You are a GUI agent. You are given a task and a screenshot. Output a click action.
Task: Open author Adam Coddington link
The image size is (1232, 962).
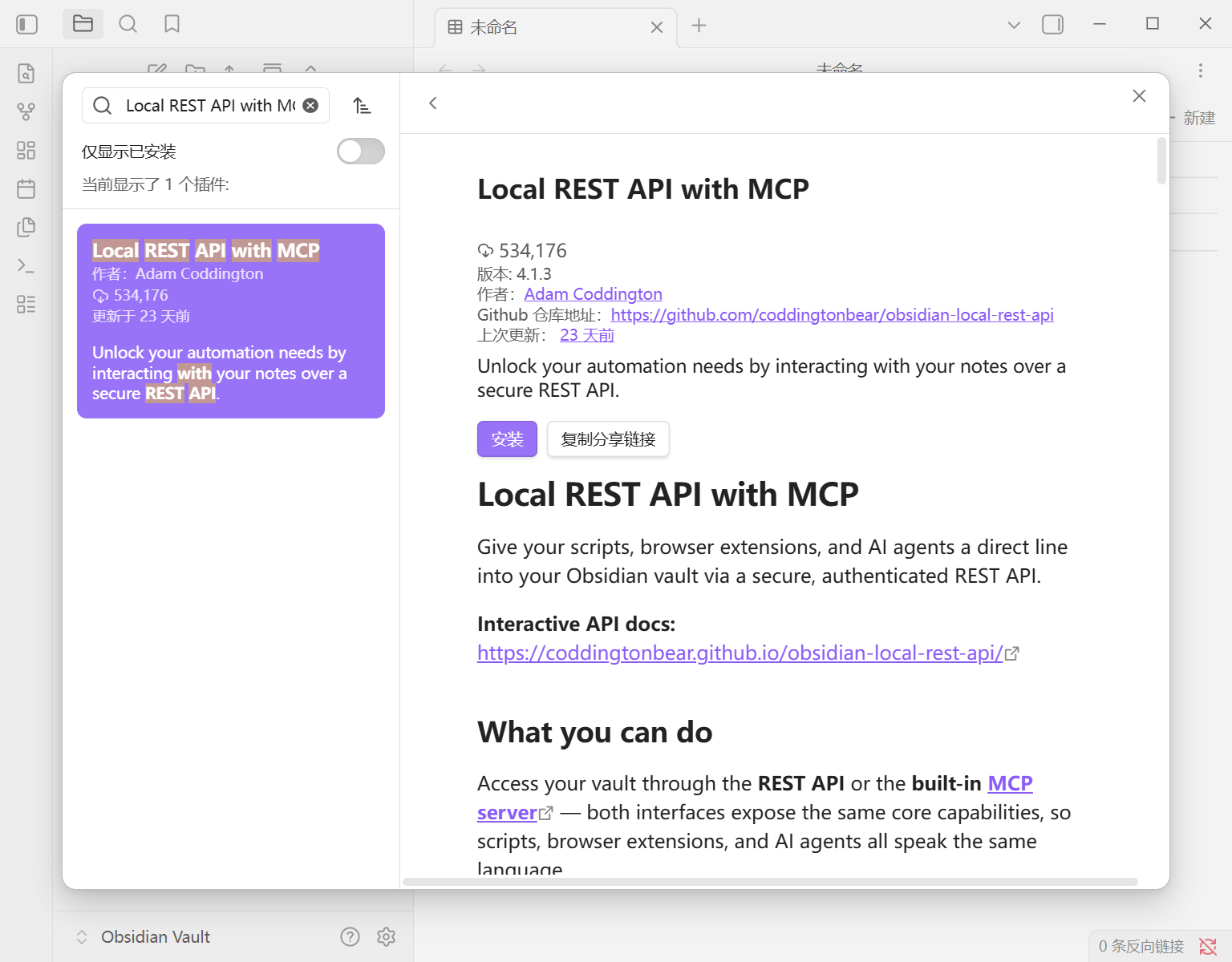click(x=593, y=294)
